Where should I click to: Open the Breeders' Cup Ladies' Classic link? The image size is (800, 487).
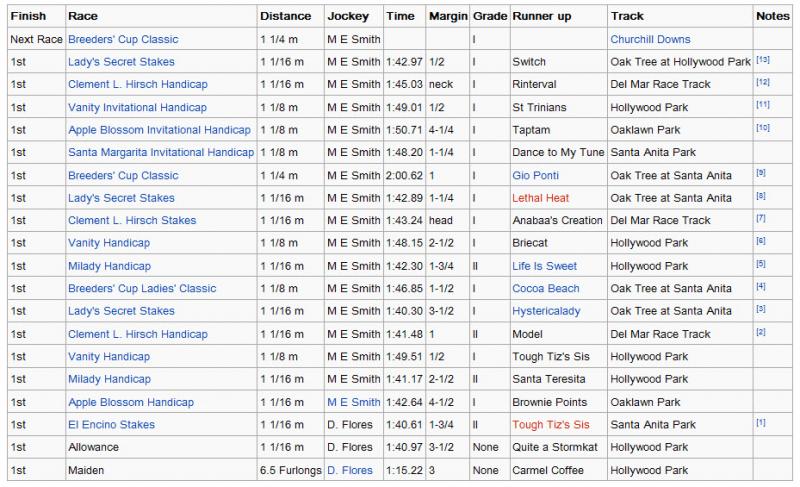pyautogui.click(x=142, y=288)
